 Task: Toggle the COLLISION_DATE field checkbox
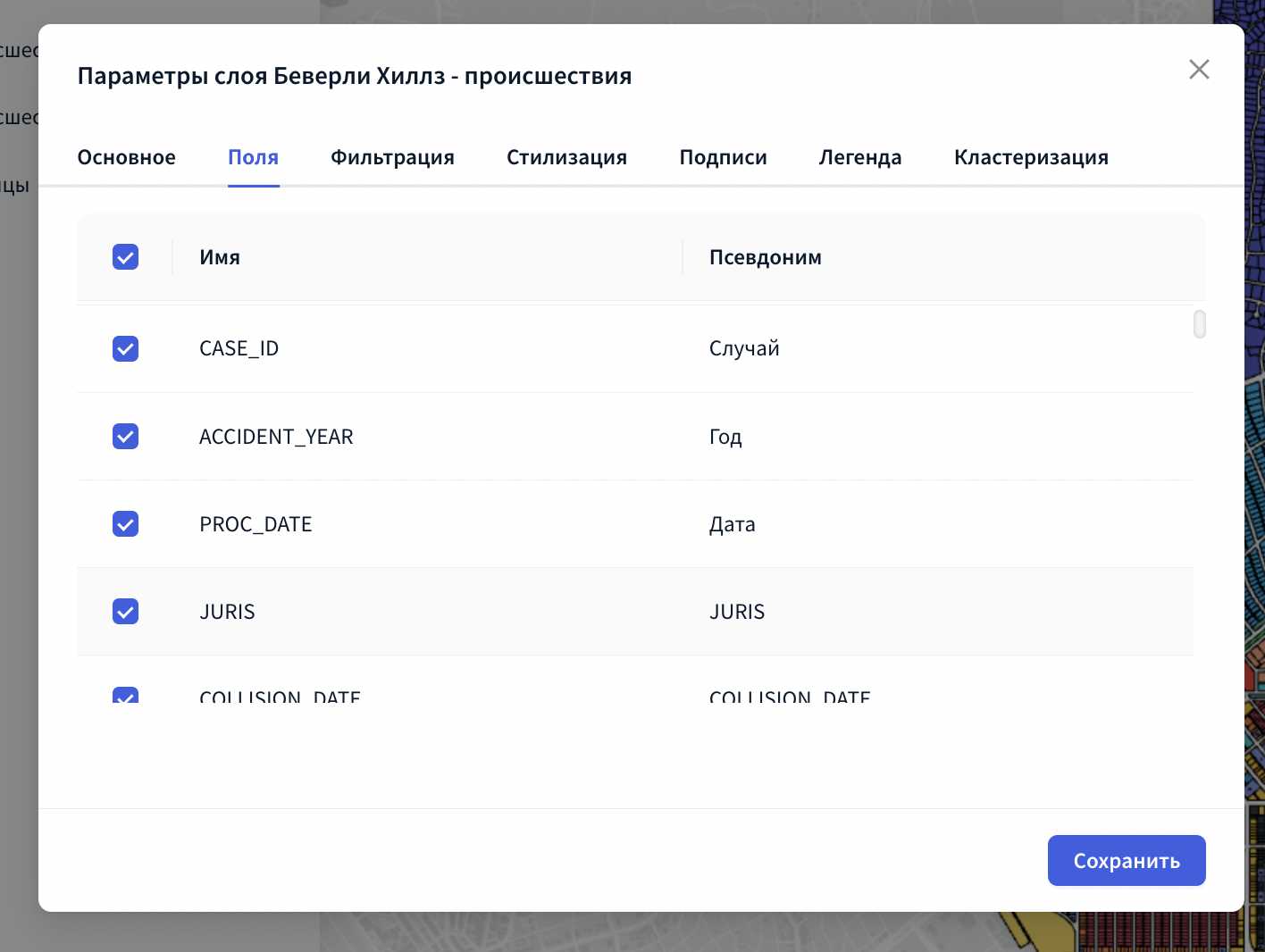pos(126,696)
